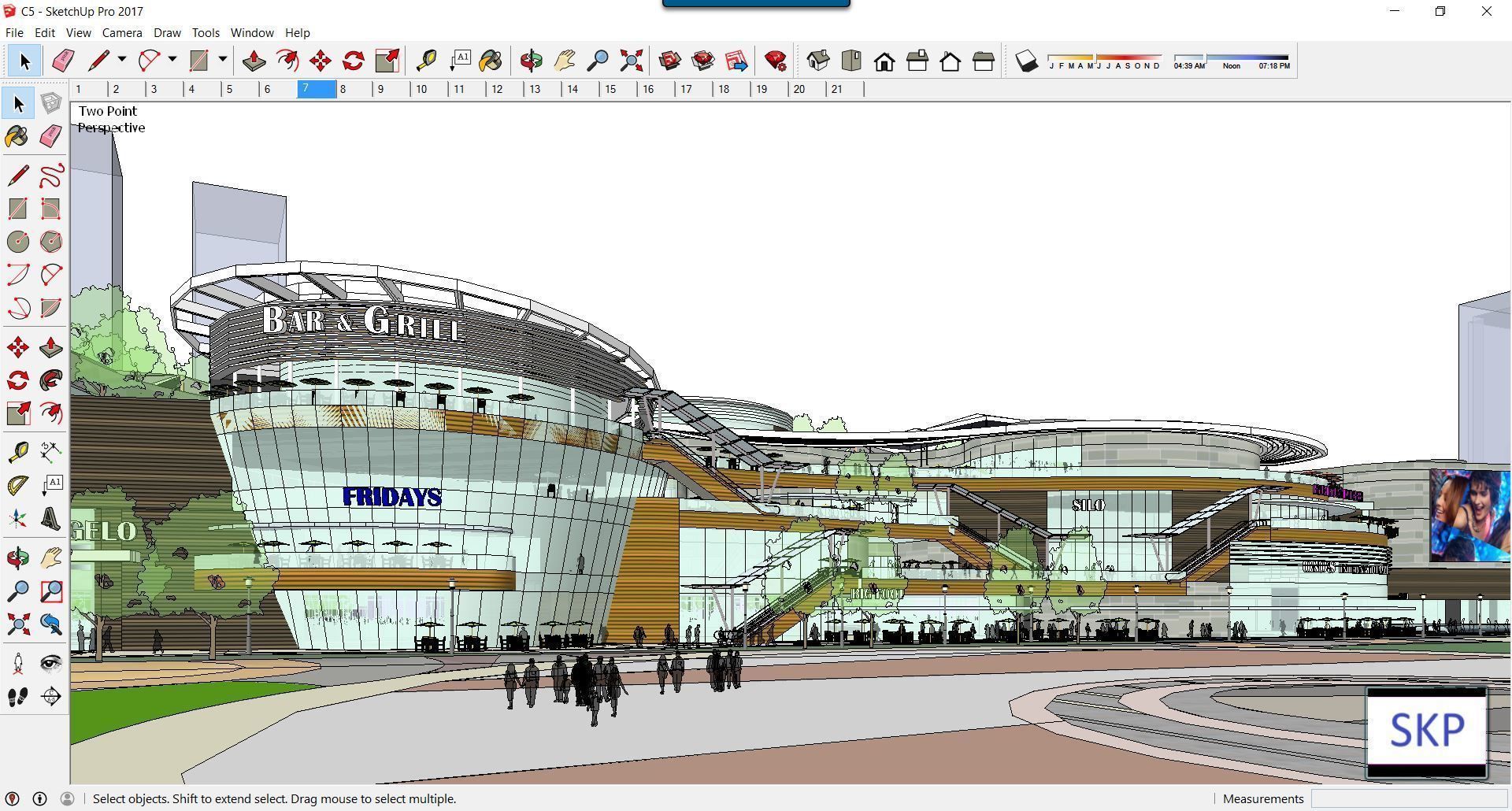Select Position Camera tool in left toolbar
This screenshot has width=1512, height=811.
click(18, 664)
